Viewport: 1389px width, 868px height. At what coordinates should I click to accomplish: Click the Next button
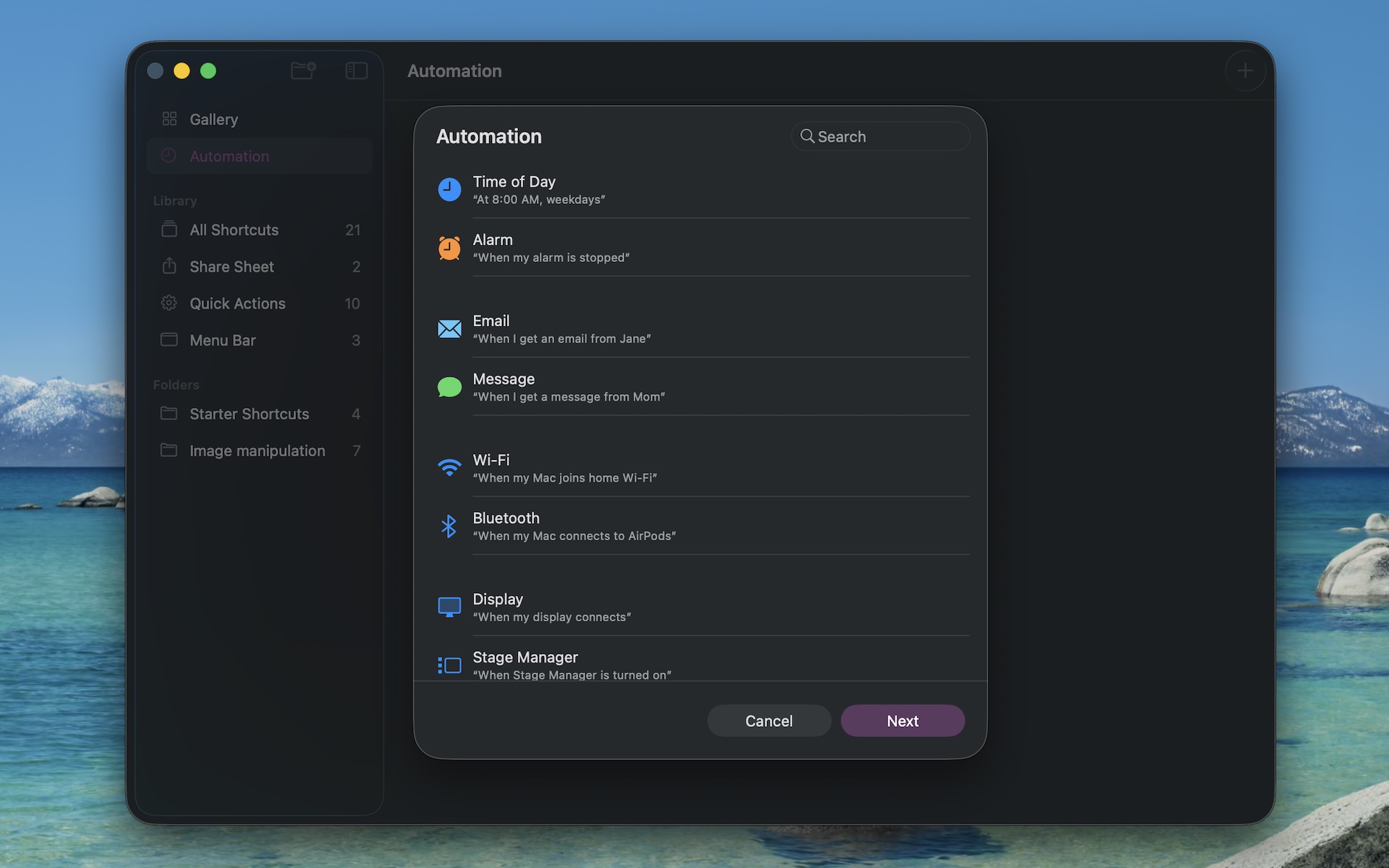coord(902,721)
